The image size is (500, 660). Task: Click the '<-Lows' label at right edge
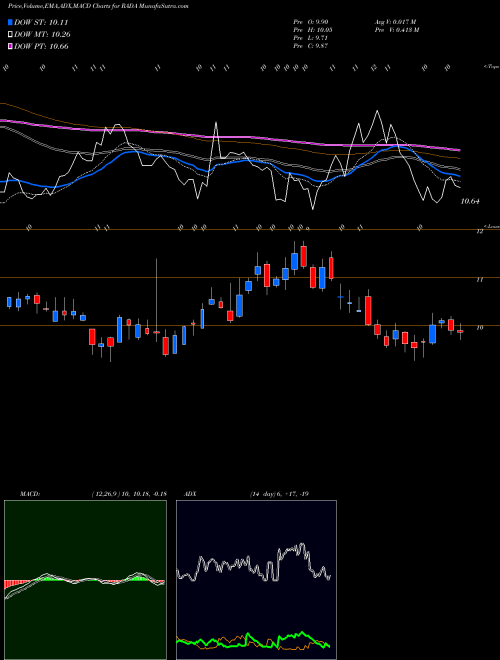click(491, 226)
